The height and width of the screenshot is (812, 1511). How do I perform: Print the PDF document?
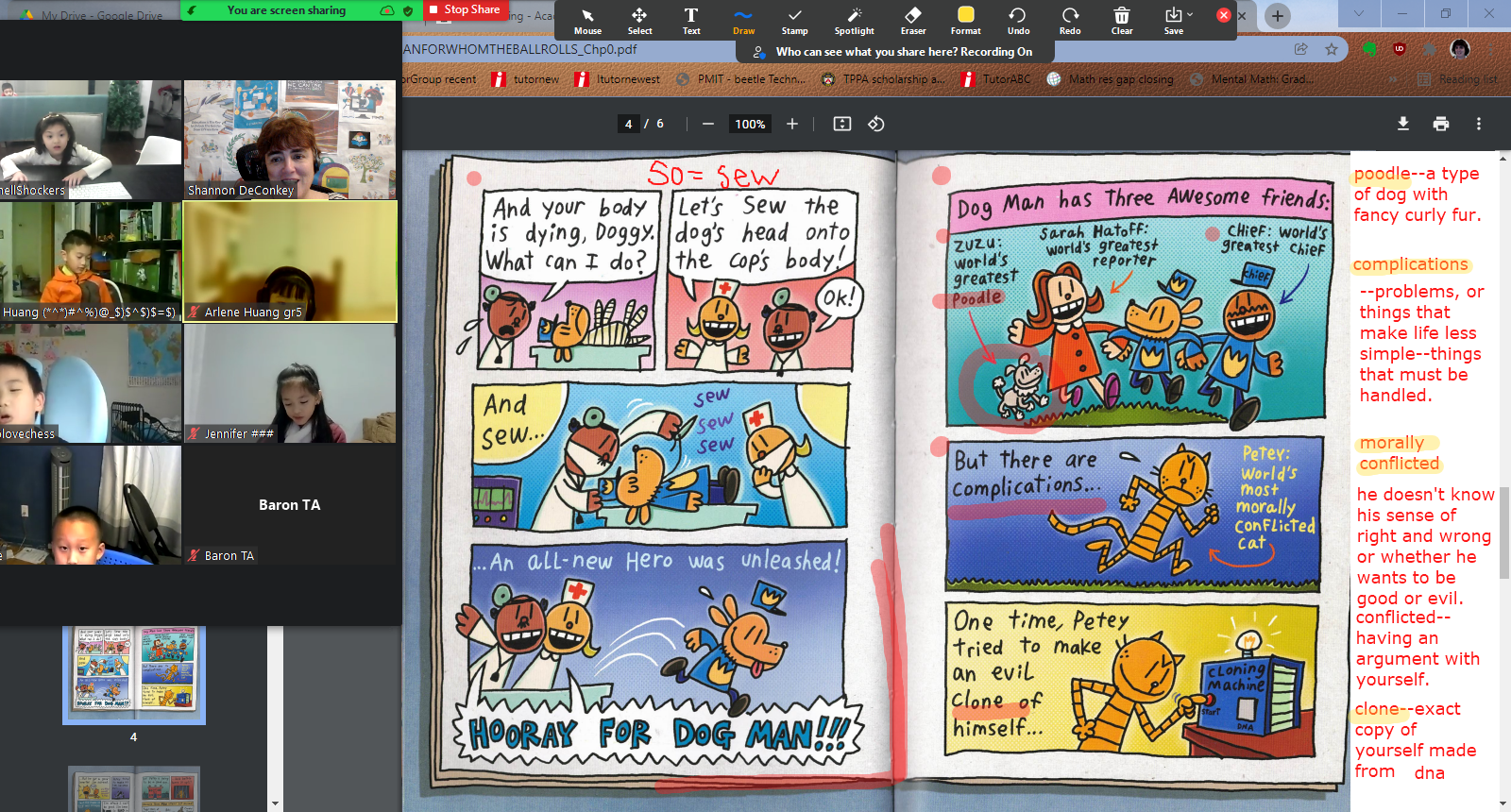pyautogui.click(x=1441, y=124)
